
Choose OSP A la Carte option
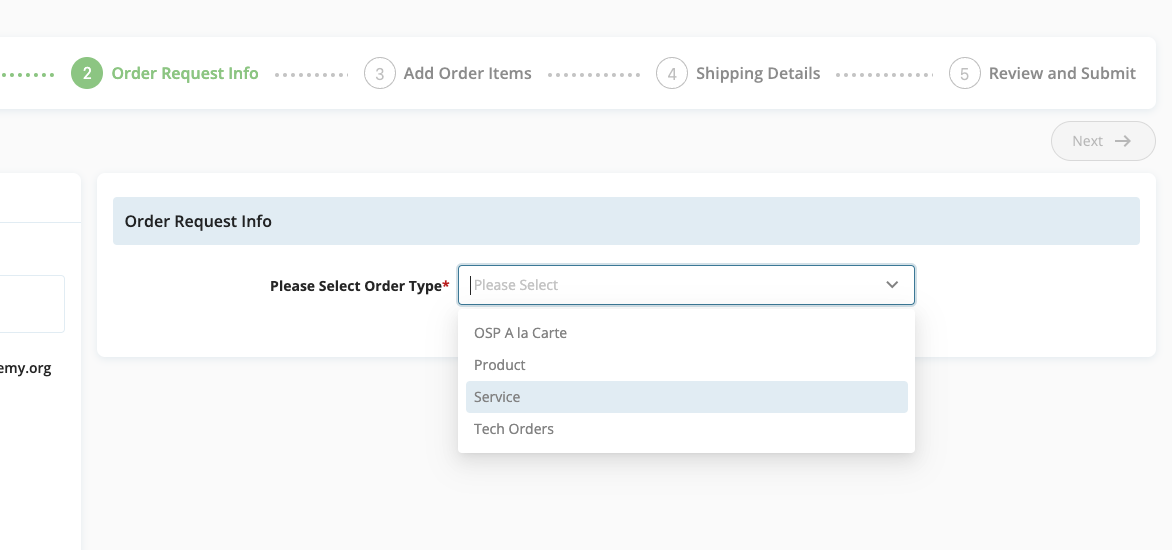coord(686,333)
